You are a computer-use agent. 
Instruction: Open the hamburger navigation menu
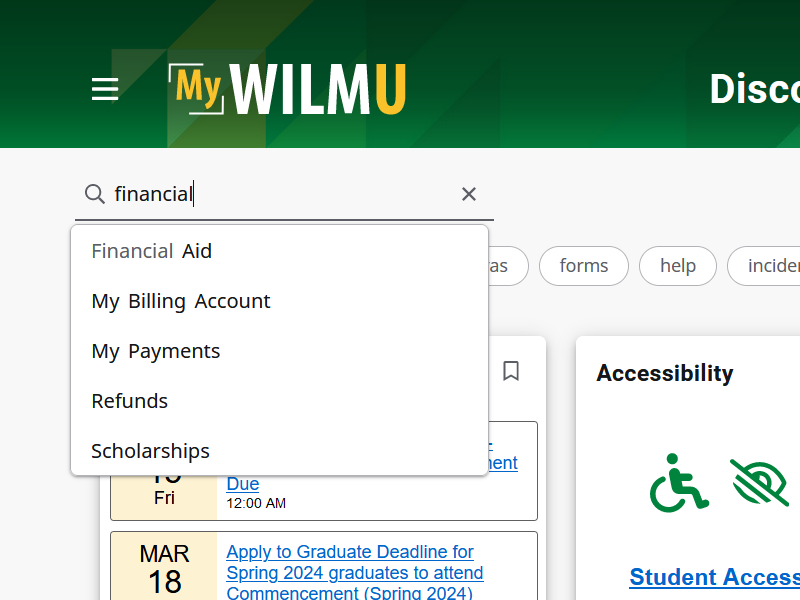(x=105, y=89)
